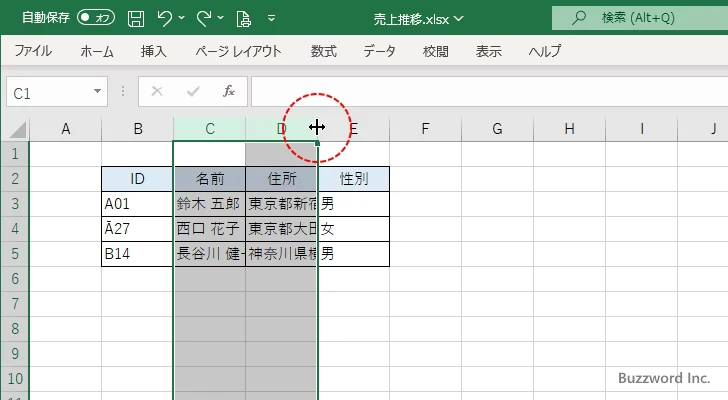Select column G header
The image size is (728, 400).
tap(497, 129)
